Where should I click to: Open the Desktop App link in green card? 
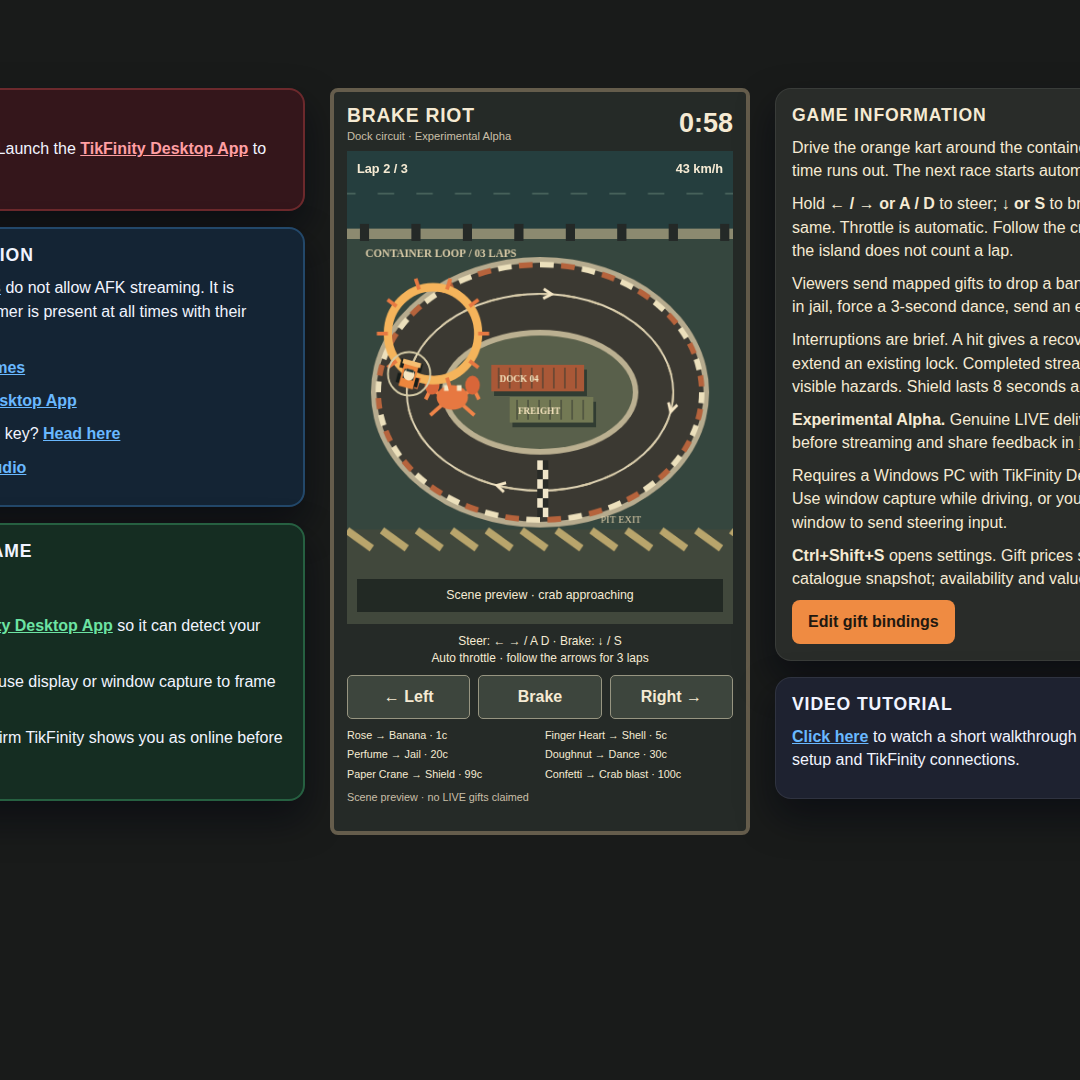(55, 625)
